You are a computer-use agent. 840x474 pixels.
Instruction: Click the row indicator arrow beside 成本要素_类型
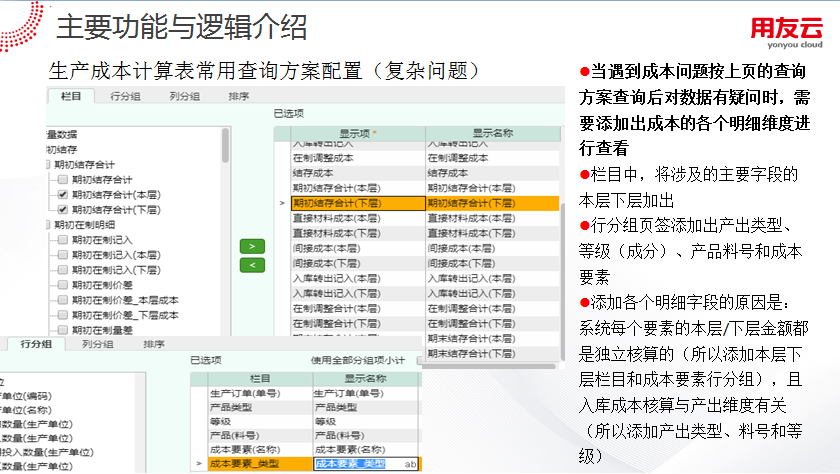pyautogui.click(x=199, y=464)
